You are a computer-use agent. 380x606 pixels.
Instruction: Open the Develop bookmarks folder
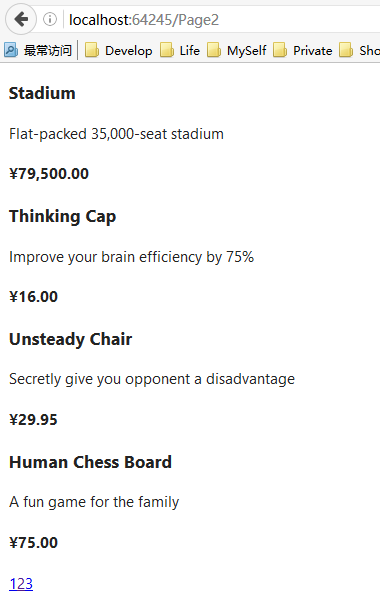118,50
